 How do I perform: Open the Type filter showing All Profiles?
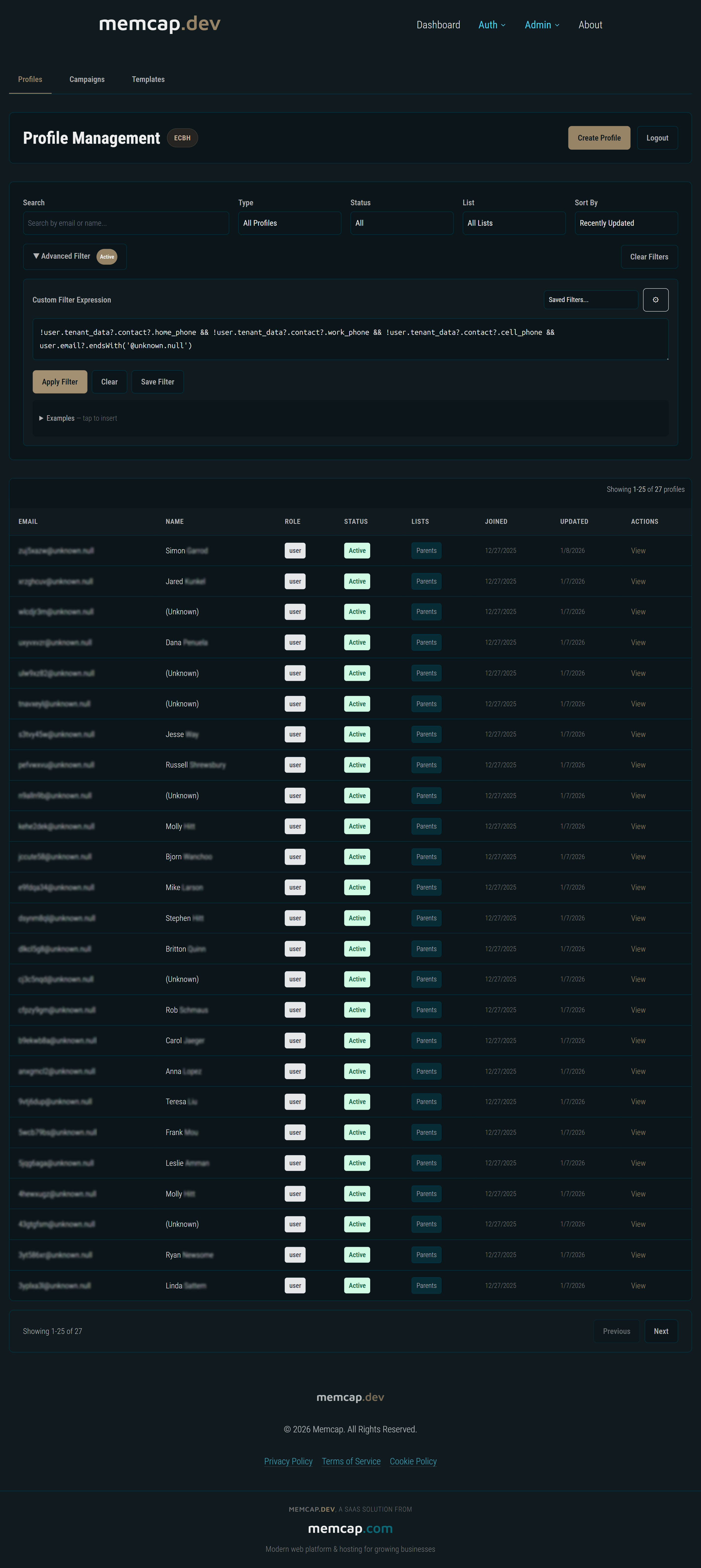coord(290,223)
